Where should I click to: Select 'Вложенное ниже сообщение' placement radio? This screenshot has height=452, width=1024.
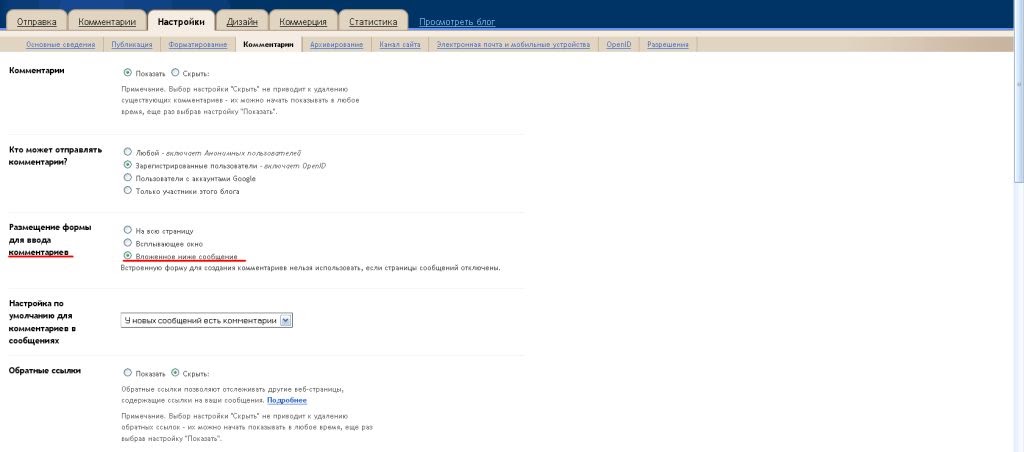click(127, 255)
